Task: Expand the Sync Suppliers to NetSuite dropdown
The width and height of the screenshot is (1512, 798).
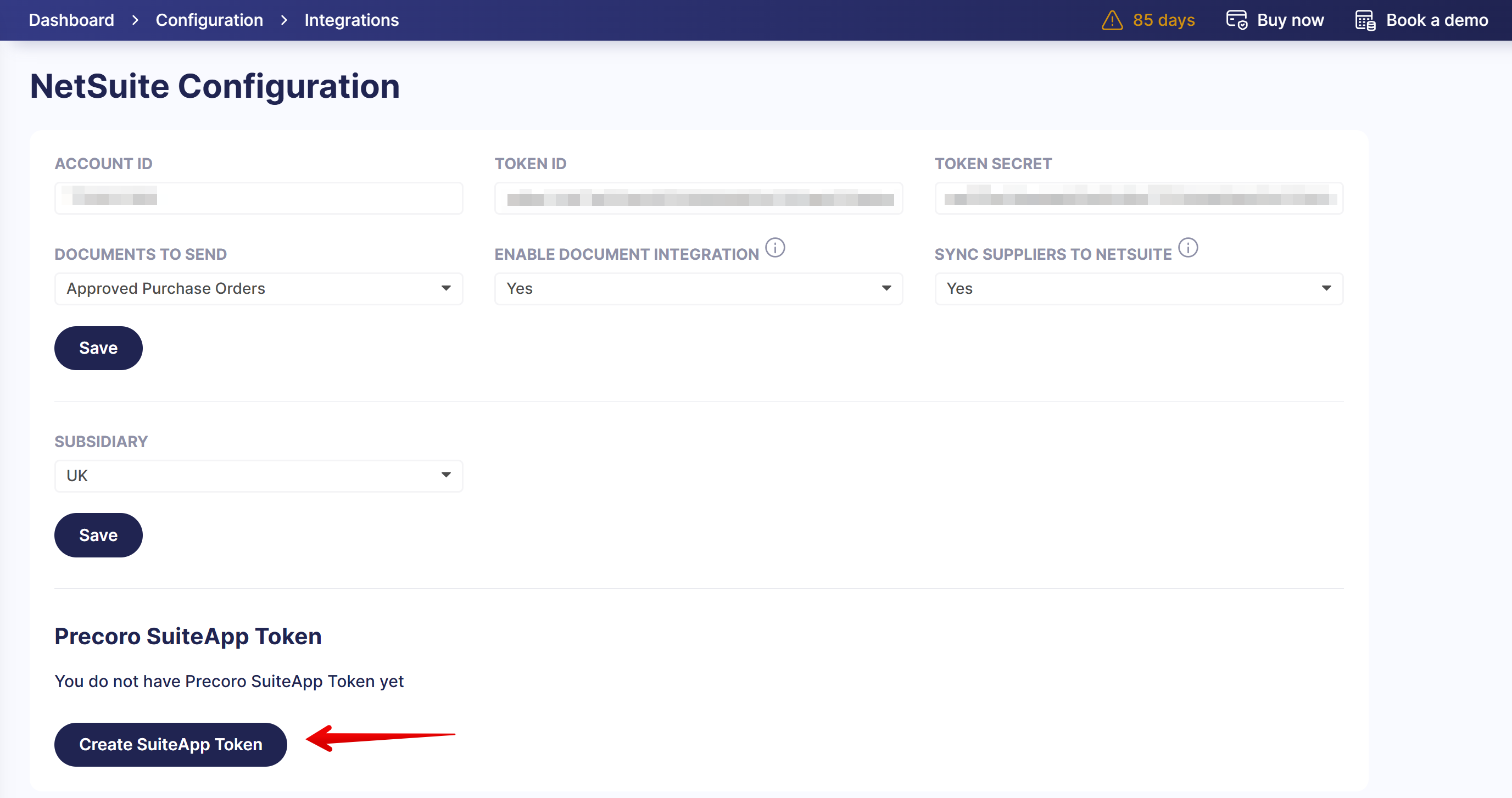Action: (1139, 289)
